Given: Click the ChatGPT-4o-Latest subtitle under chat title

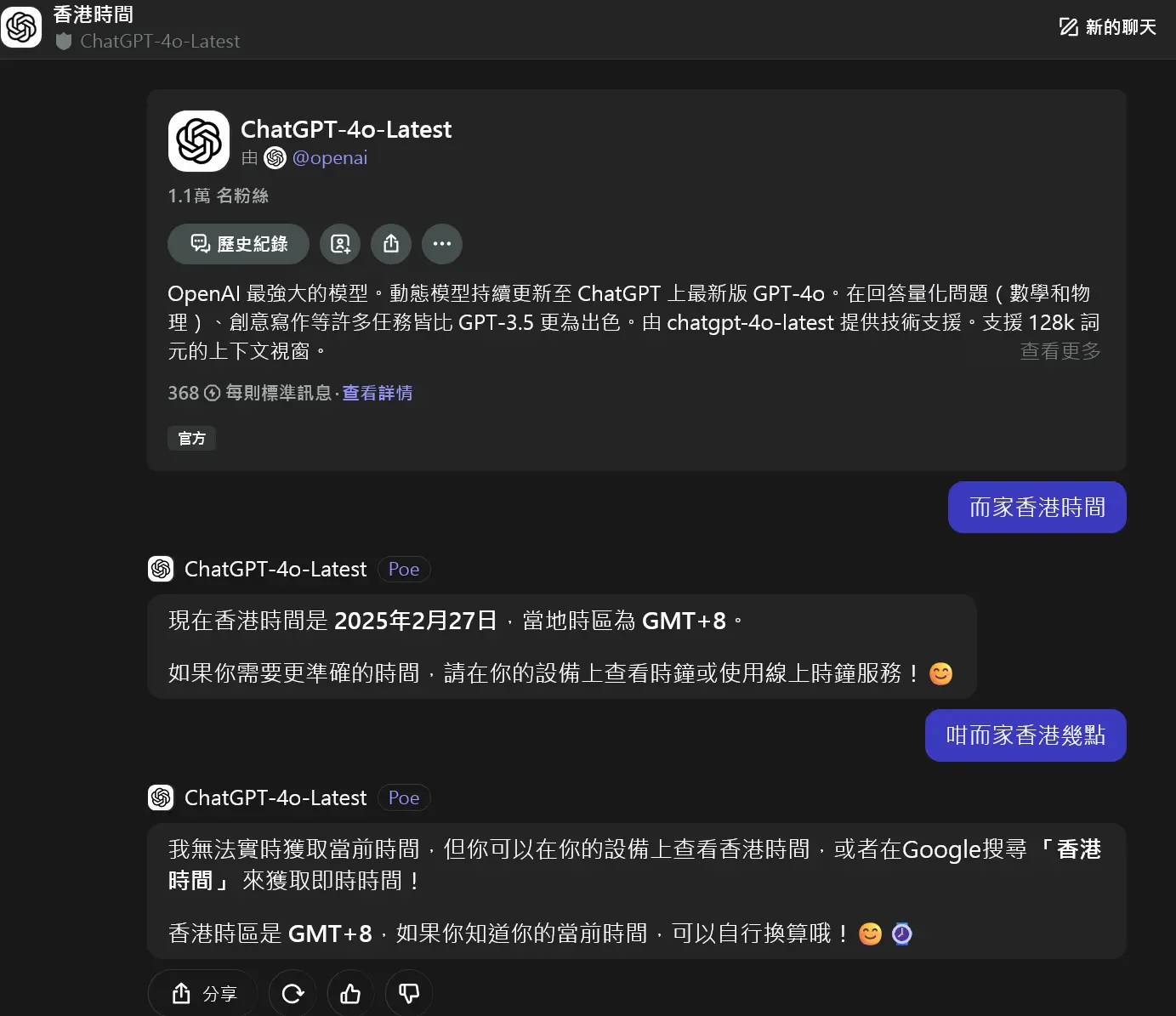Looking at the screenshot, I should 160,41.
